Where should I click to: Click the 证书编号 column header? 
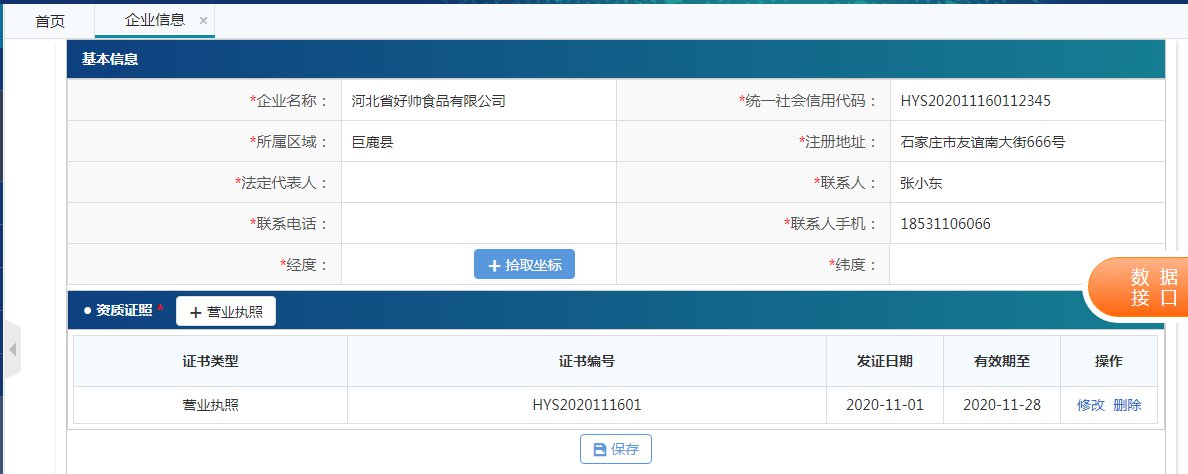coord(586,361)
